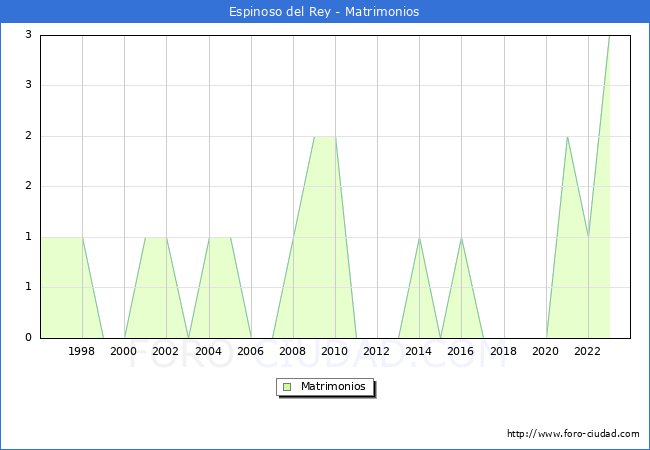Click the 2009-2010 plateau at value 2
This screenshot has height=450, width=650.
coord(325,137)
